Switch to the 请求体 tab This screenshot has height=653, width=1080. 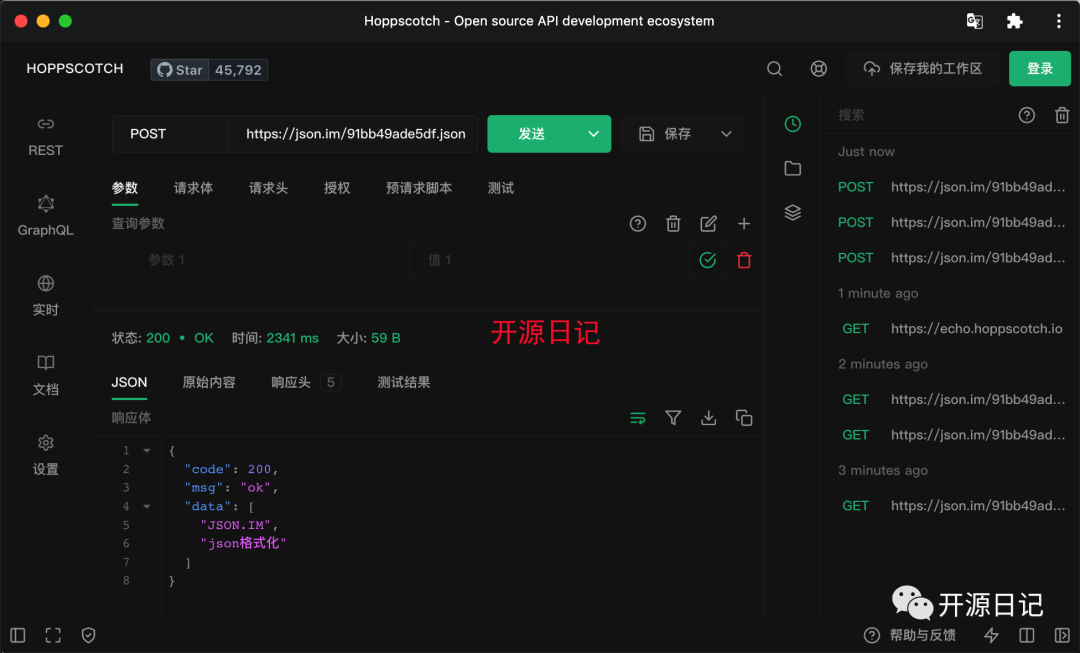click(x=193, y=188)
